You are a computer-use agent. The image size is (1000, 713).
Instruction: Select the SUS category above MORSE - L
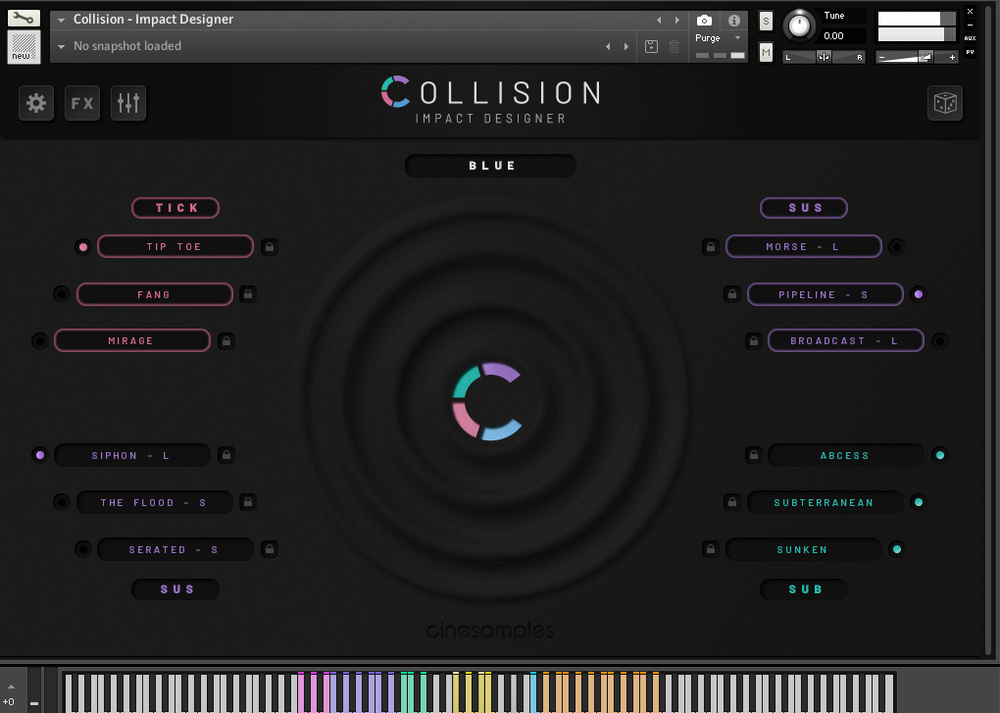804,208
